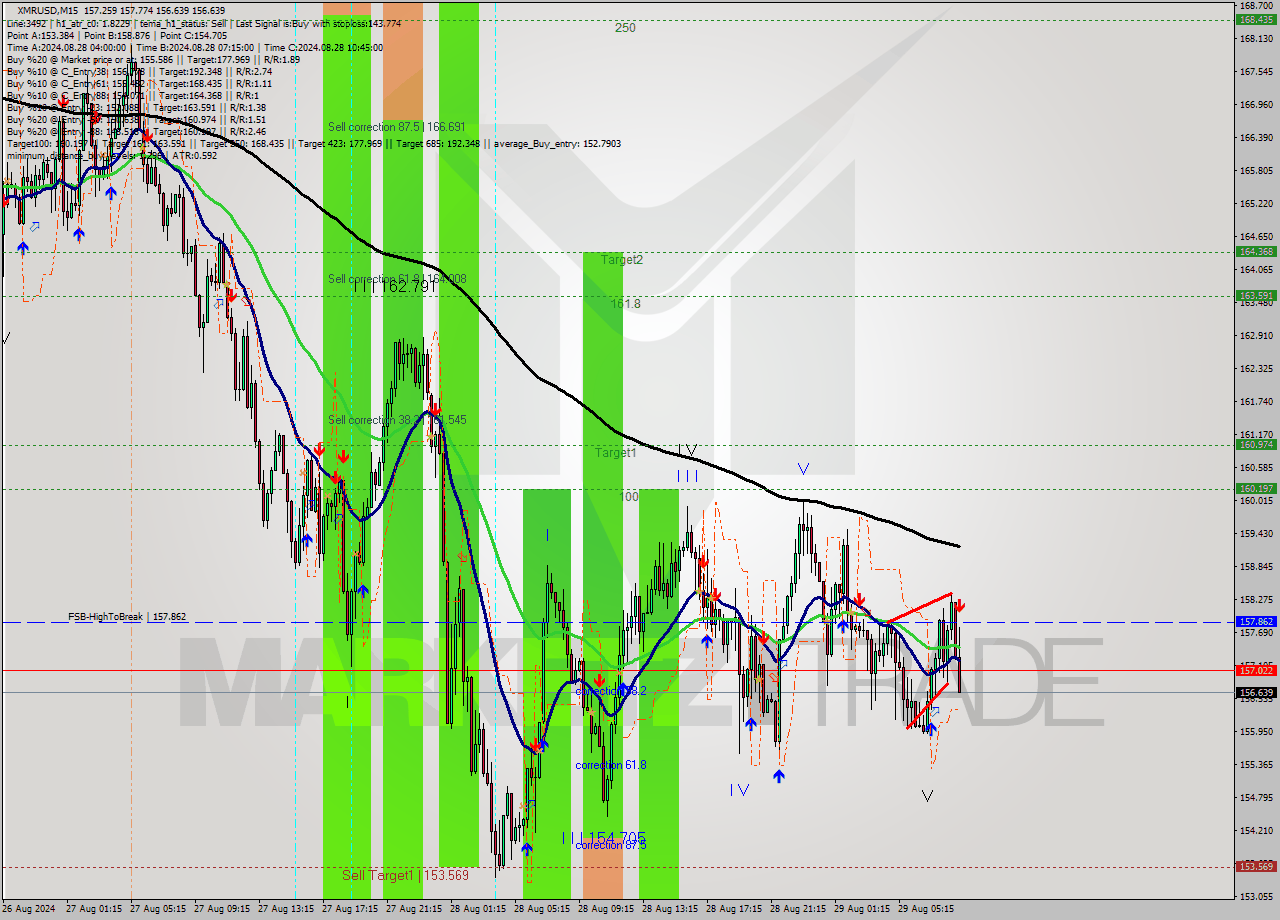Click the 162.325 price axis value
The width and height of the screenshot is (1280, 920).
[1256, 368]
